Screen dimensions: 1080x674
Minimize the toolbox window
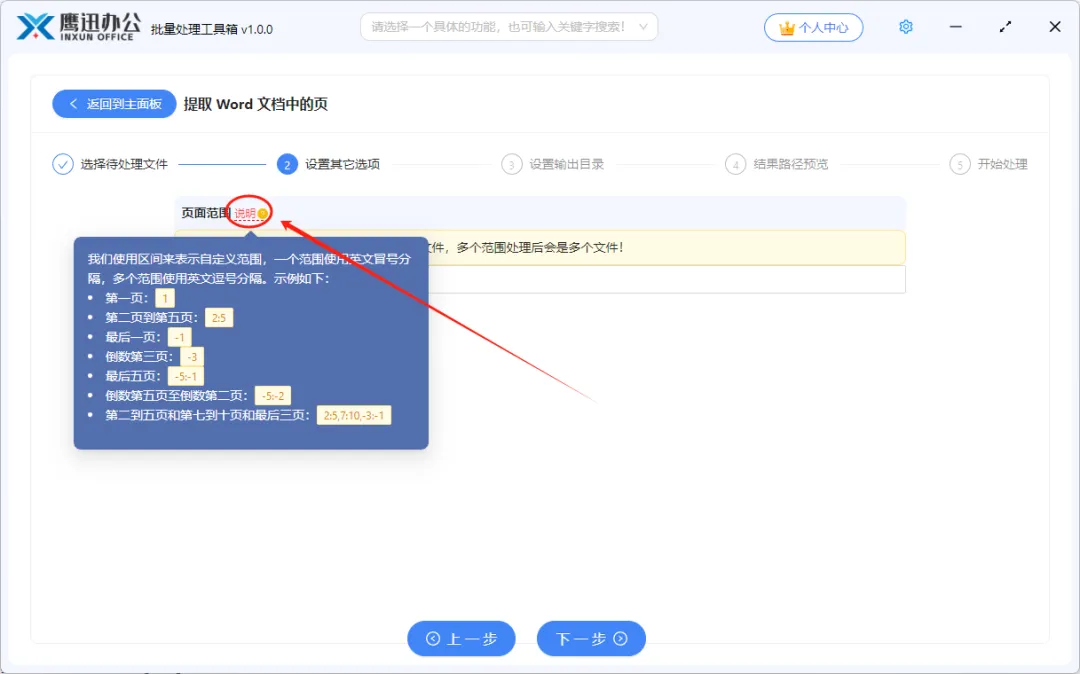point(955,27)
